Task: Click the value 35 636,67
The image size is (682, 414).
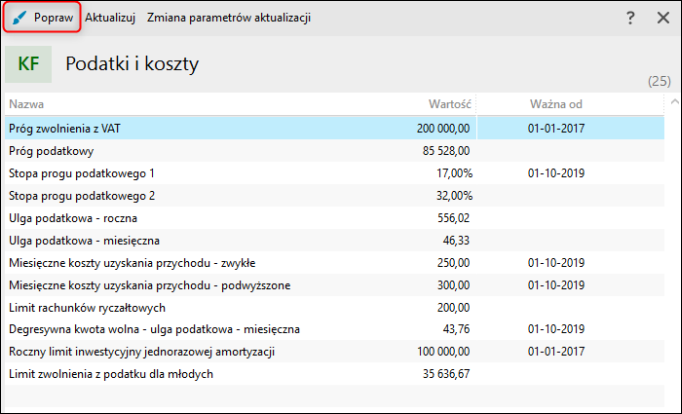Action: tap(446, 374)
